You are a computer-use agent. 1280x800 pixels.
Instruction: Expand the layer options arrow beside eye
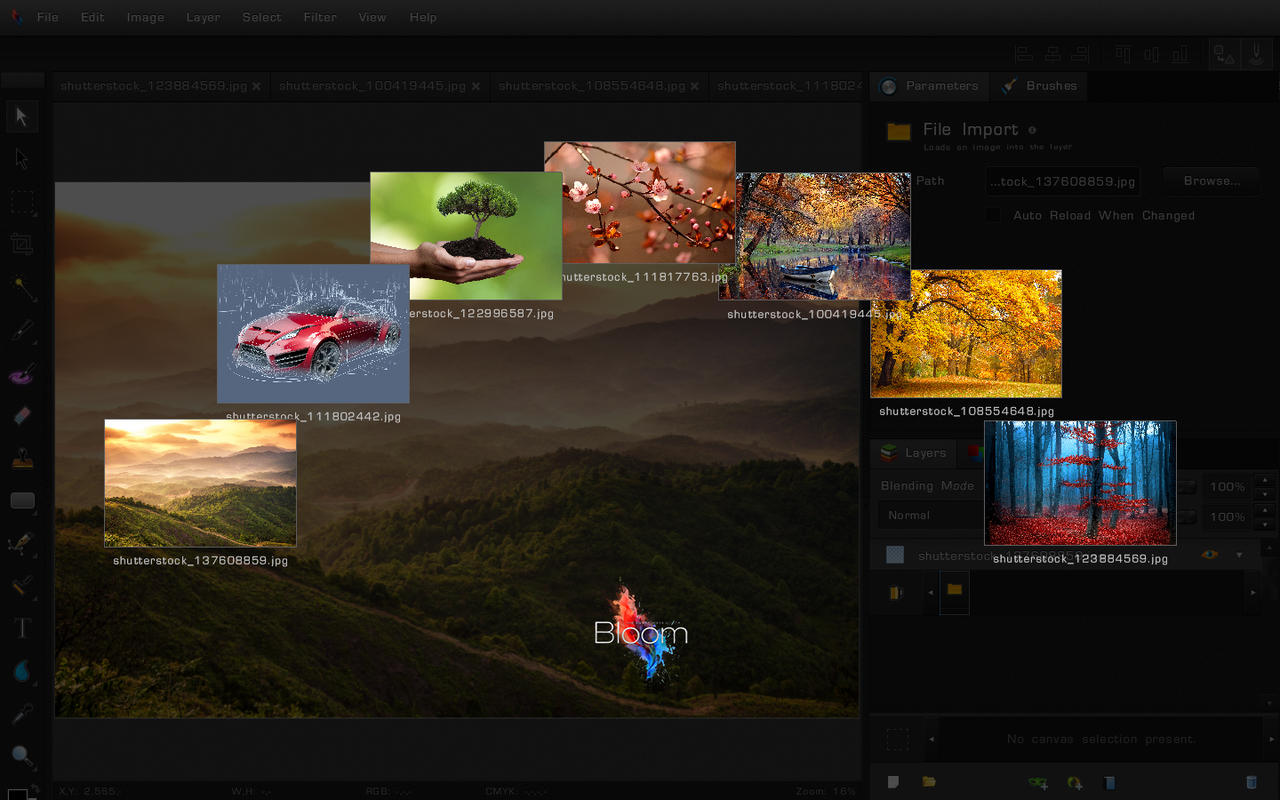[1240, 555]
